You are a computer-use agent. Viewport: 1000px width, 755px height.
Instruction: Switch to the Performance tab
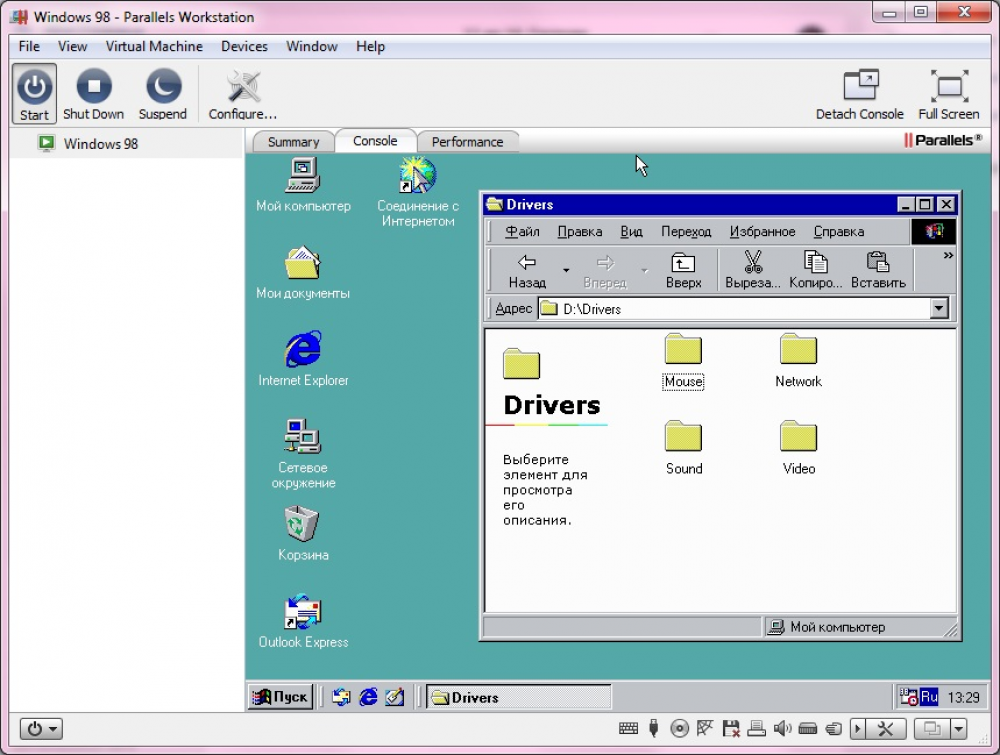pos(467,142)
